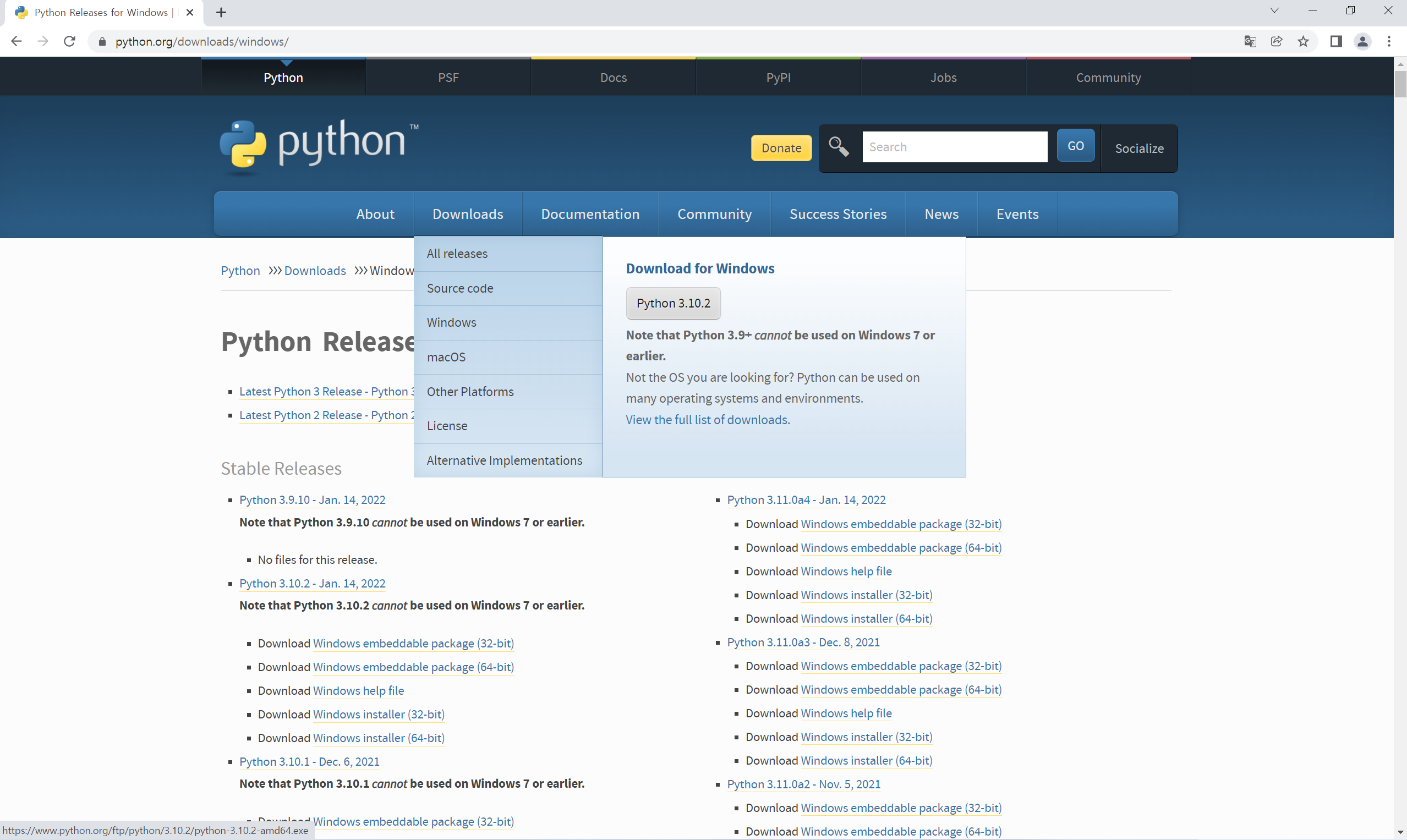Open the Events navigation menu
This screenshot has width=1407, height=840.
tap(1017, 214)
